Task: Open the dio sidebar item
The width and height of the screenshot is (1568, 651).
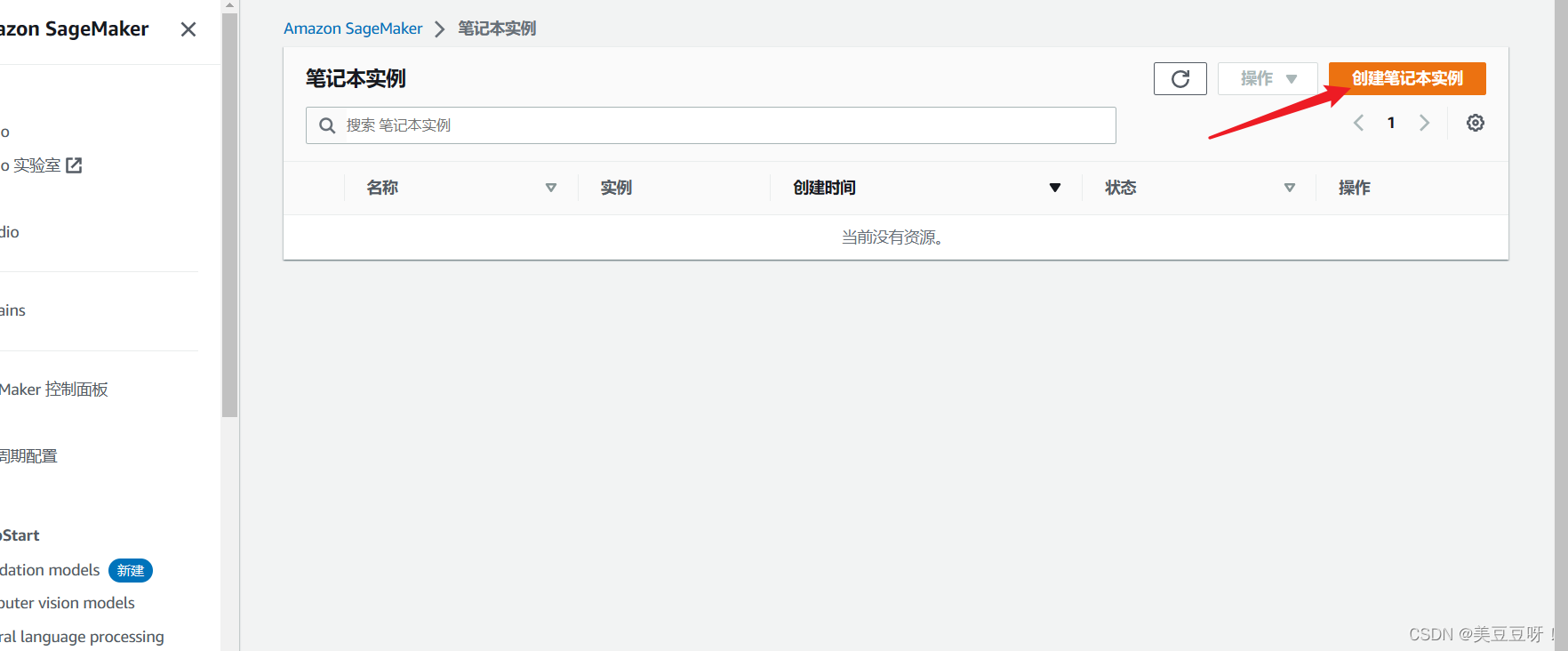Action: [x=10, y=232]
